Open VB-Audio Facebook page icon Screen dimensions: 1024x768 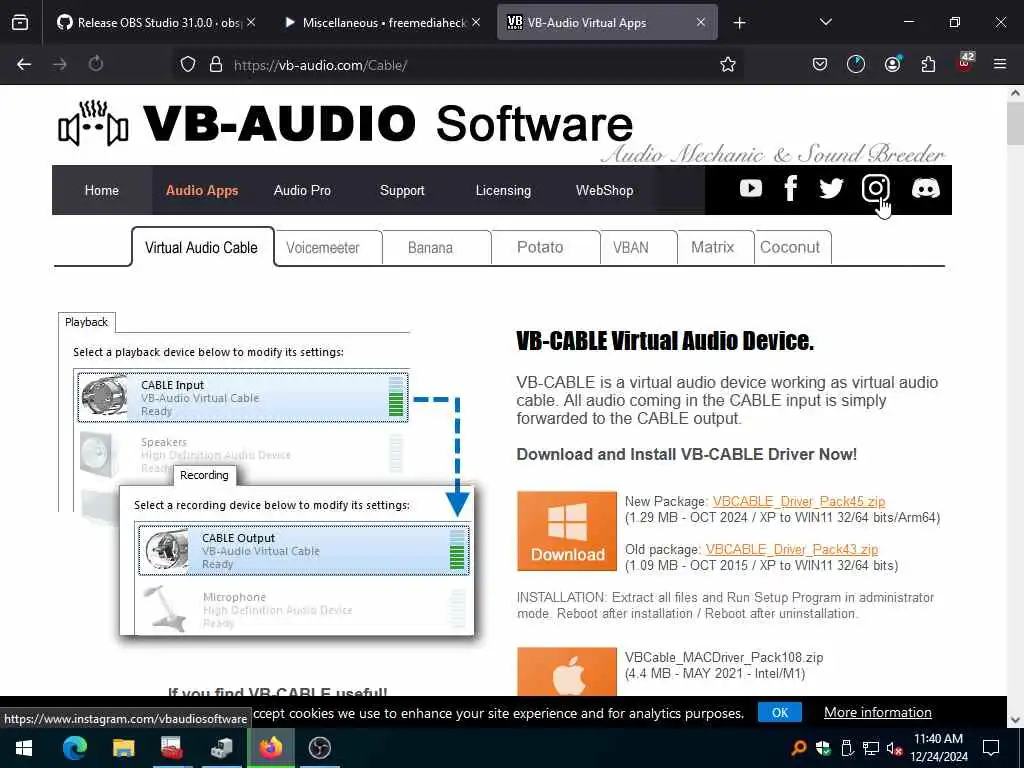[790, 189]
